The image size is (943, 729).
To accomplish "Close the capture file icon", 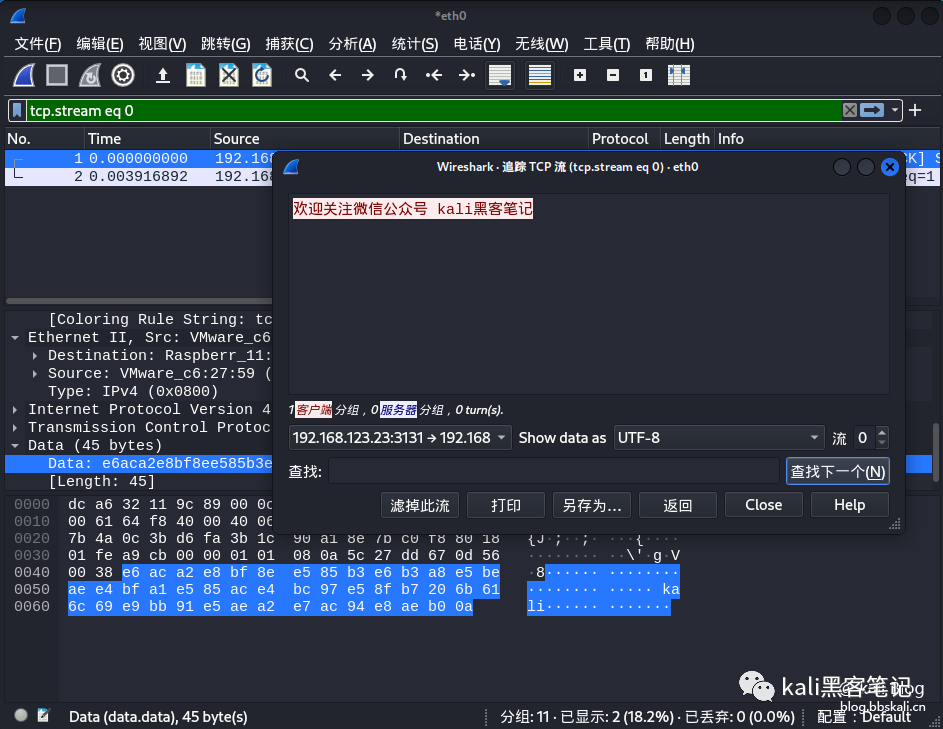I will 229,75.
